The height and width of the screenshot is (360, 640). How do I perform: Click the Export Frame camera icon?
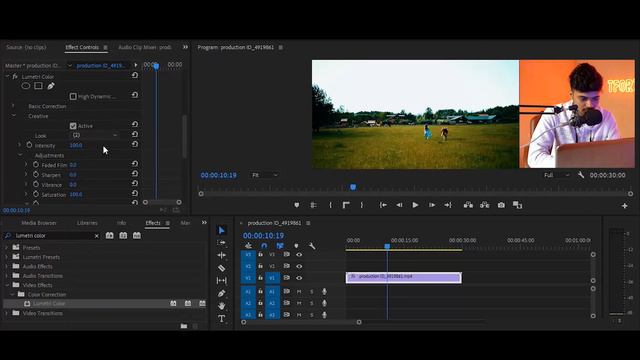click(501, 205)
